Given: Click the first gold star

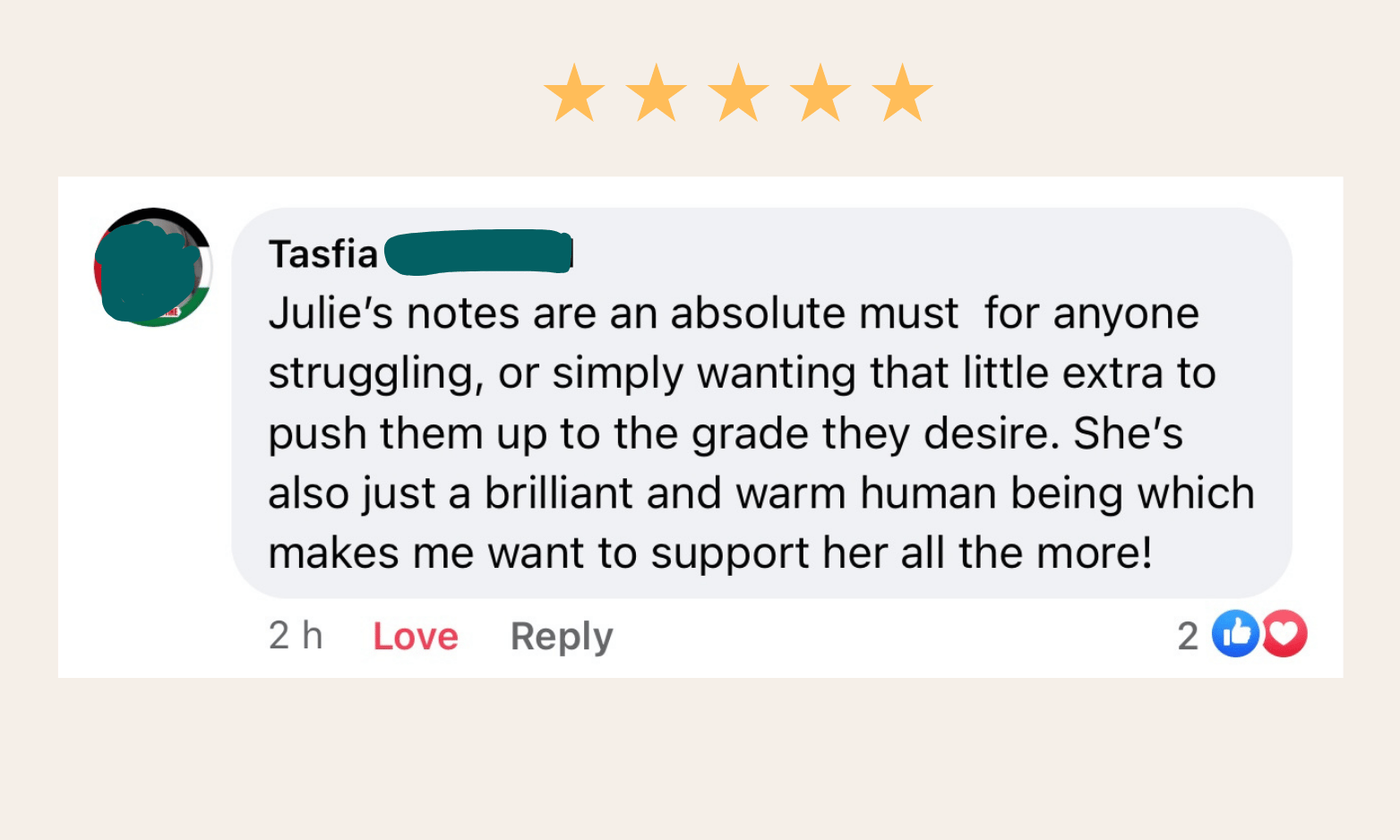Looking at the screenshot, I should point(574,94).
